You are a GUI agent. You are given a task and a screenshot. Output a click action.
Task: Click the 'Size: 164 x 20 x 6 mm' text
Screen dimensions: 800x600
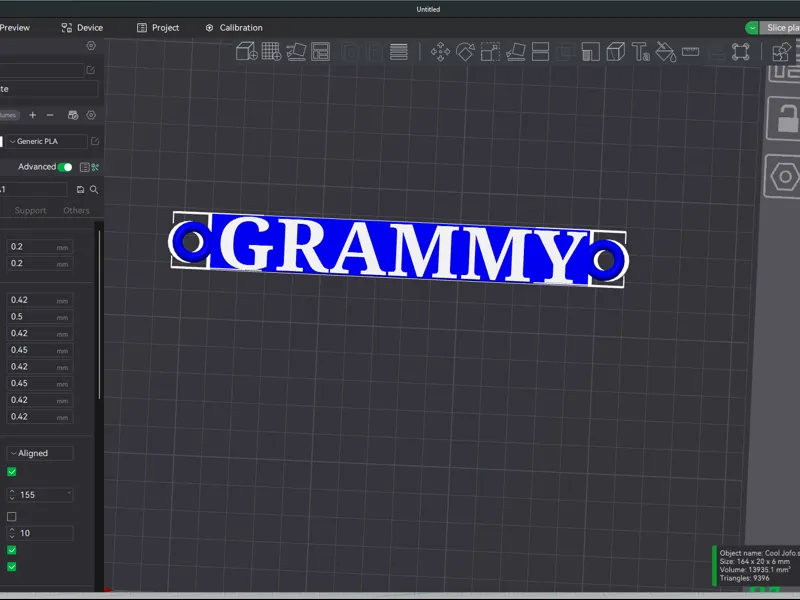[x=755, y=561]
